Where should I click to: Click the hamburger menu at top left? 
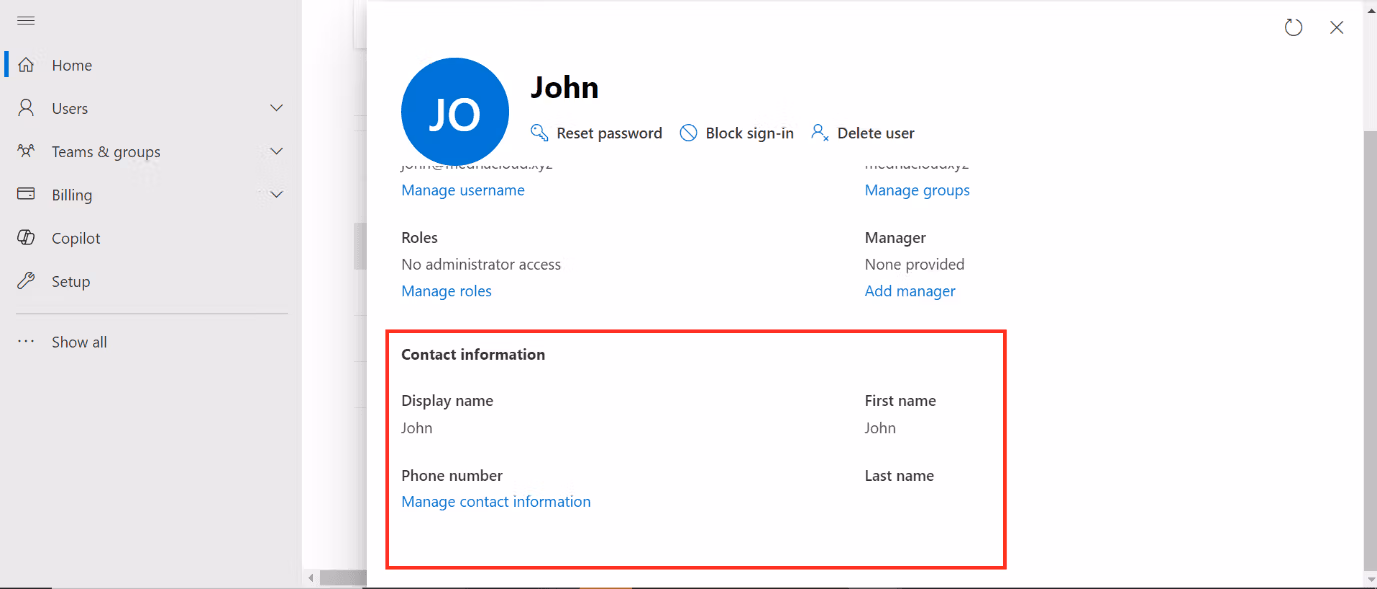pyautogui.click(x=26, y=18)
